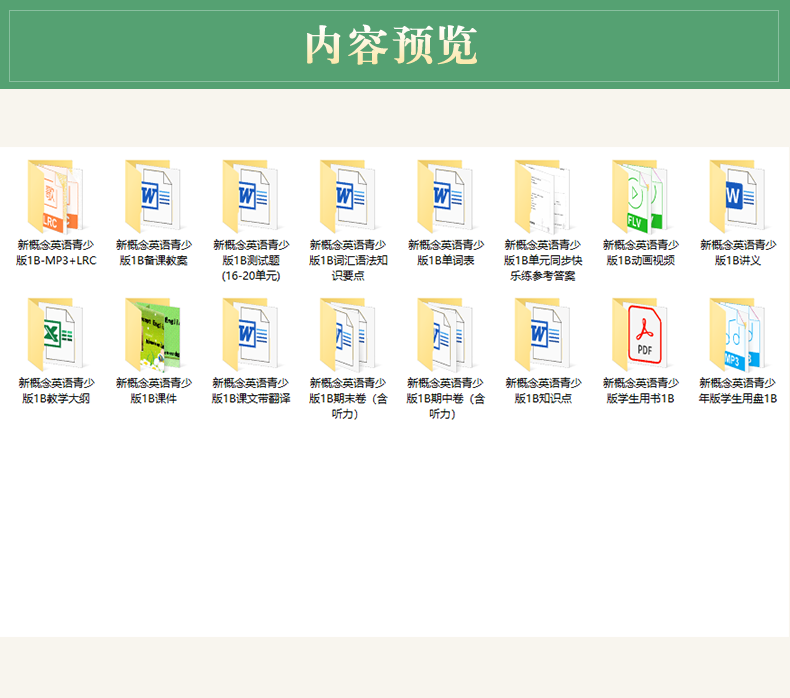The width and height of the screenshot is (790, 698).
Task: Select the 版1B单词表 folder icon
Action: point(445,197)
